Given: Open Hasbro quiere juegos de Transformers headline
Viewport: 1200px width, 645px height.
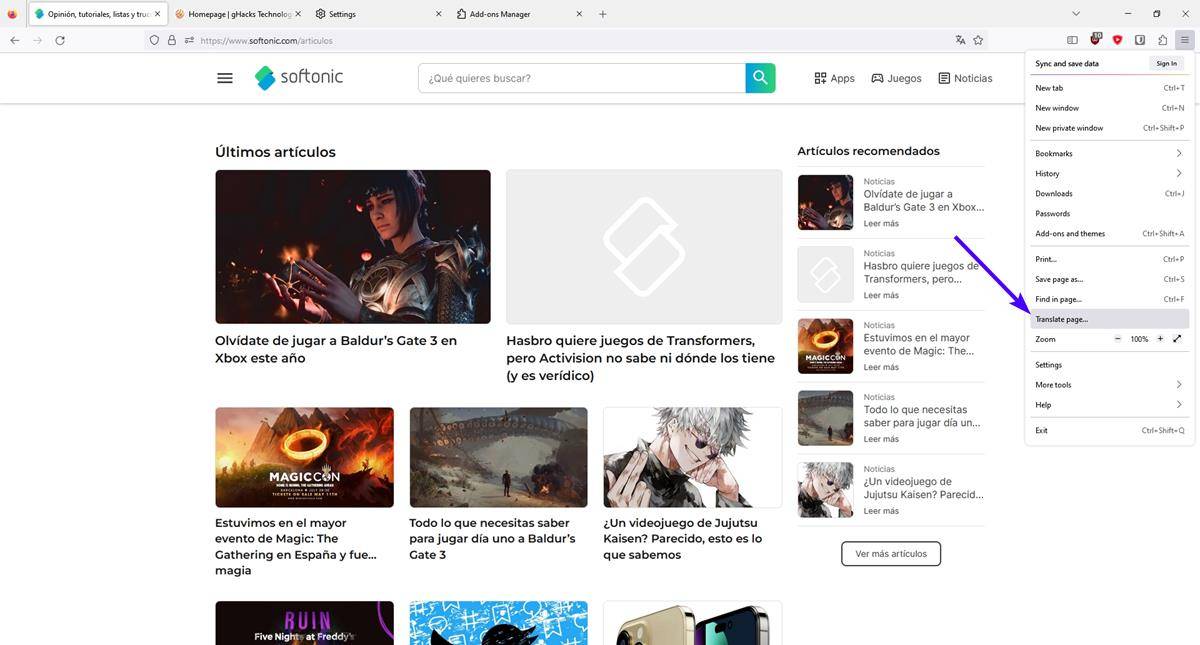Looking at the screenshot, I should [x=641, y=358].
